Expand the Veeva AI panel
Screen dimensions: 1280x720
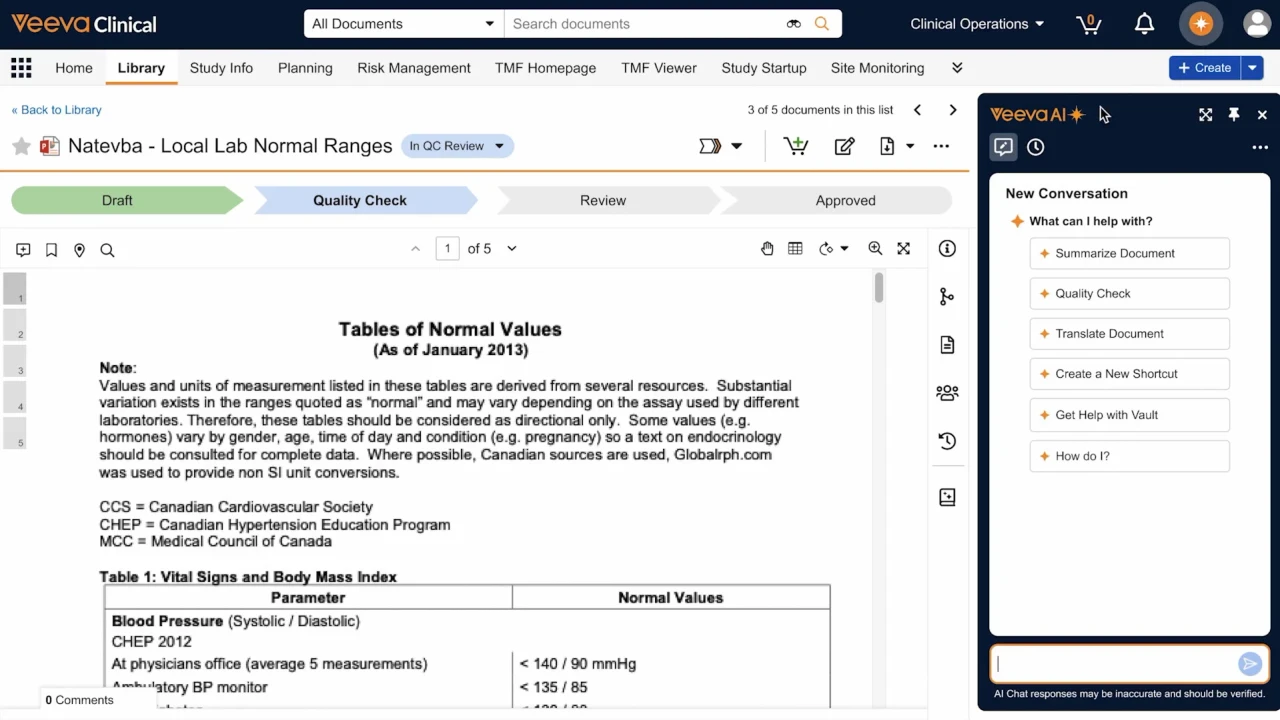point(1206,115)
